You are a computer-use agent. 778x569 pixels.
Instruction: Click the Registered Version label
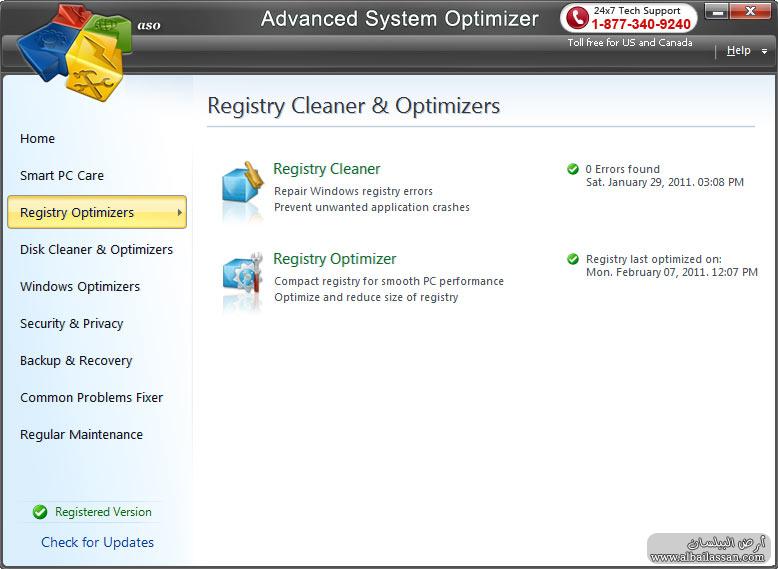[103, 512]
